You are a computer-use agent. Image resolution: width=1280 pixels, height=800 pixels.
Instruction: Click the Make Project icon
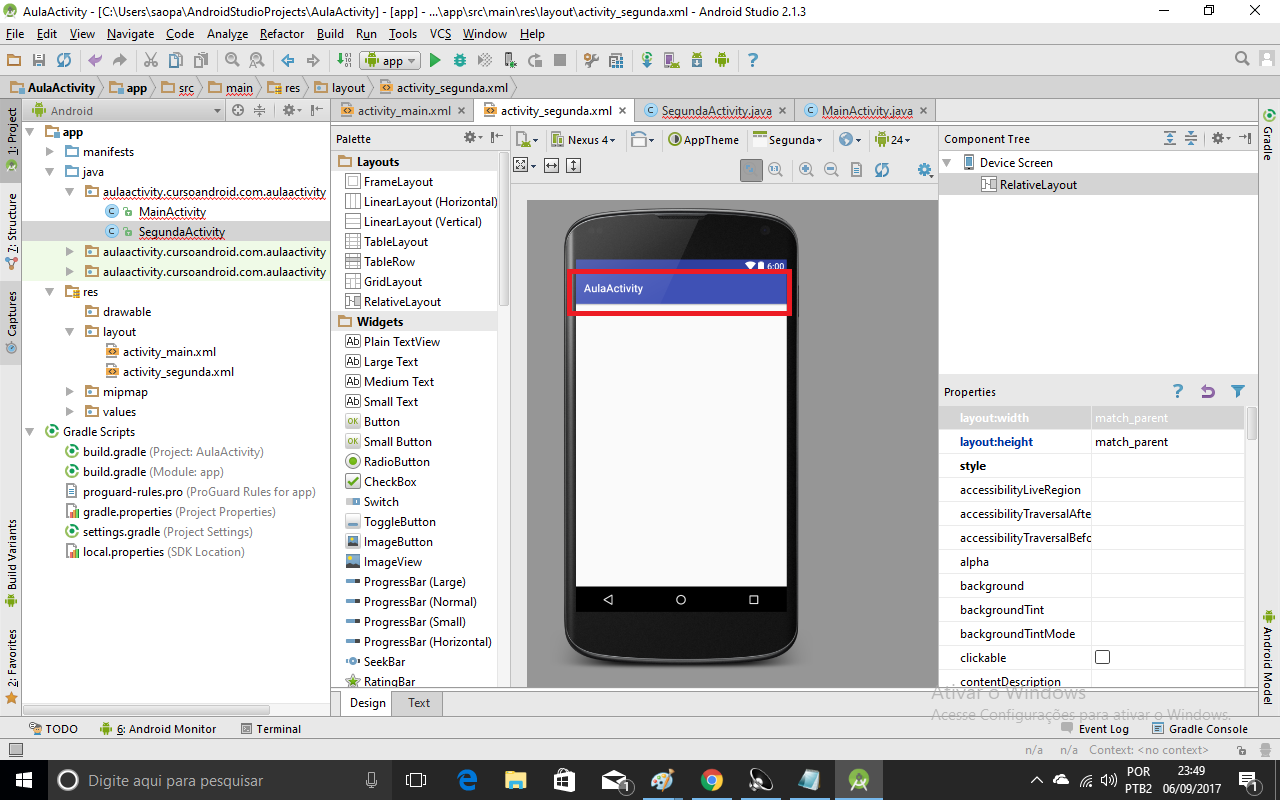343,60
